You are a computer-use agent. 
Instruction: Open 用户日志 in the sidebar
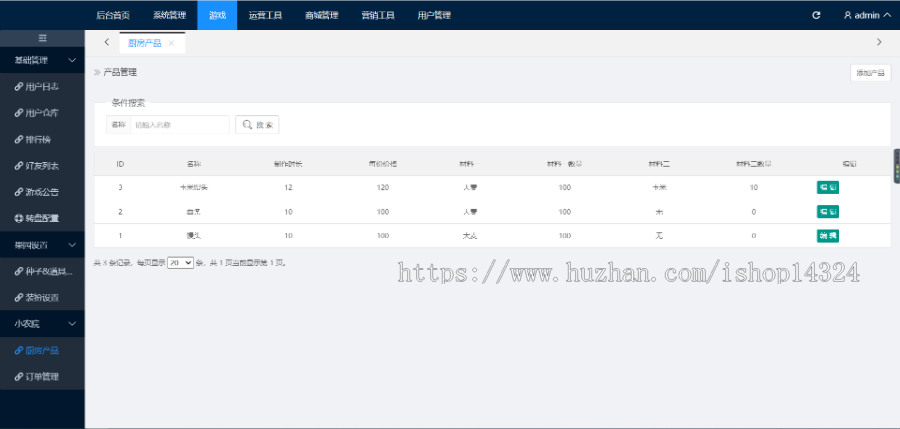pyautogui.click(x=42, y=87)
